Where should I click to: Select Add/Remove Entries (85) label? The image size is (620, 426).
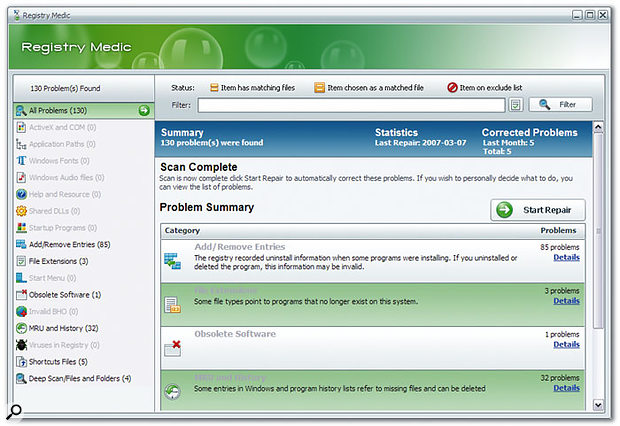(x=70, y=244)
